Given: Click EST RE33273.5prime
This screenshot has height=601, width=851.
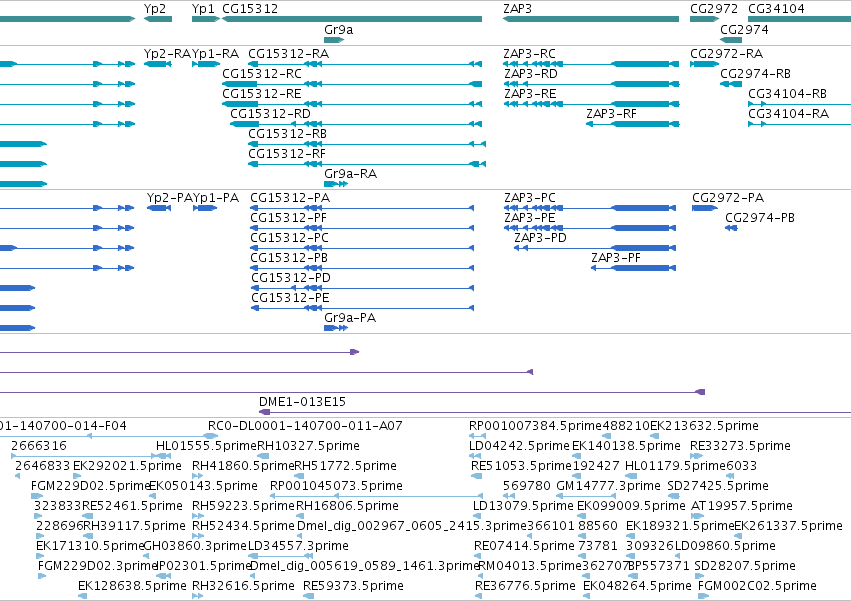Looking at the screenshot, I should (x=740, y=446).
